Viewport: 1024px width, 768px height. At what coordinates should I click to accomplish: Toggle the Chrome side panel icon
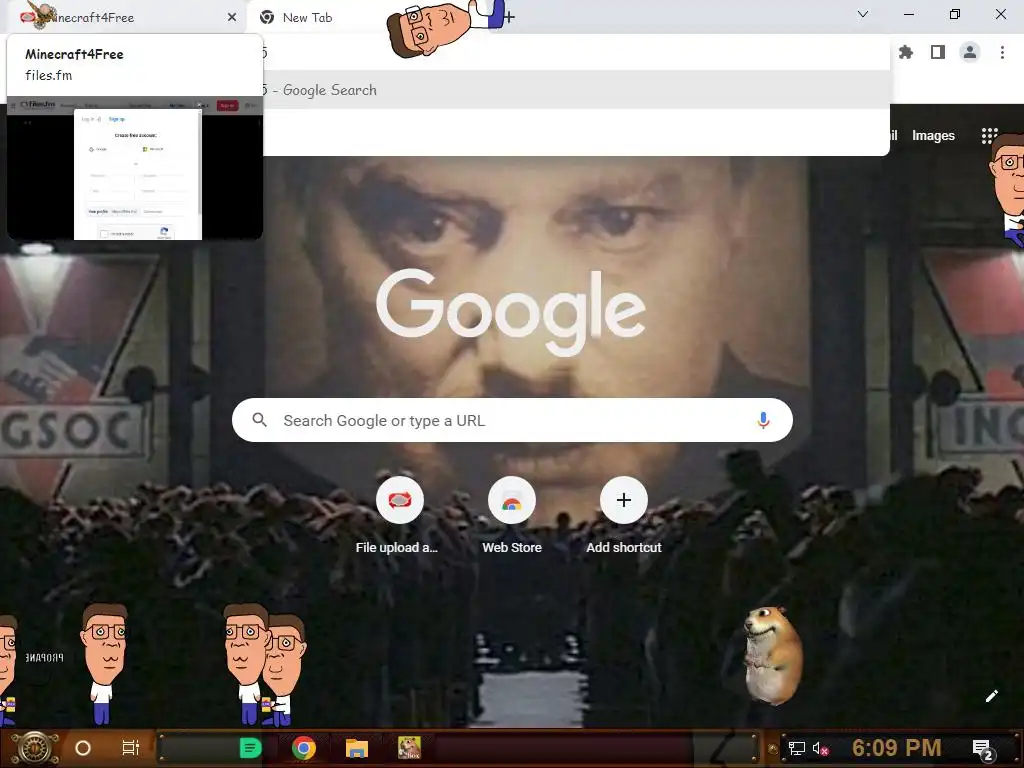click(x=938, y=52)
